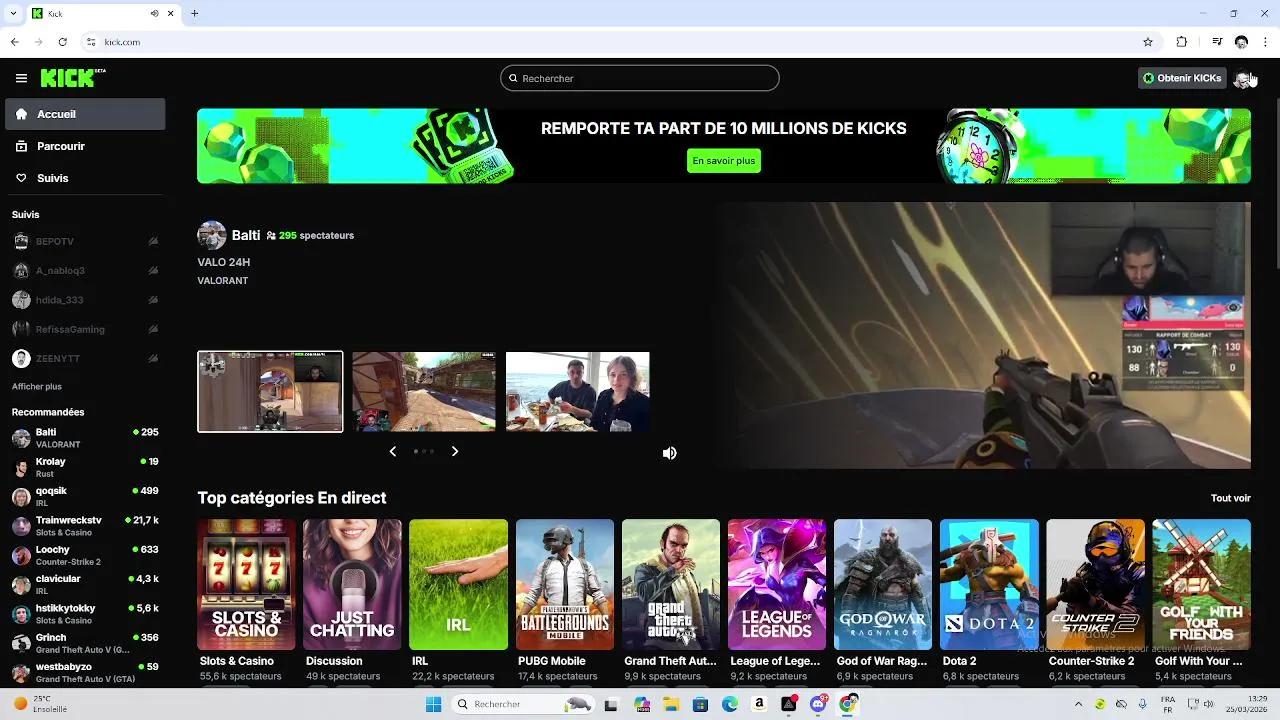This screenshot has width=1280, height=720.
Task: Click the KICK logo
Action: pyautogui.click(x=72, y=78)
